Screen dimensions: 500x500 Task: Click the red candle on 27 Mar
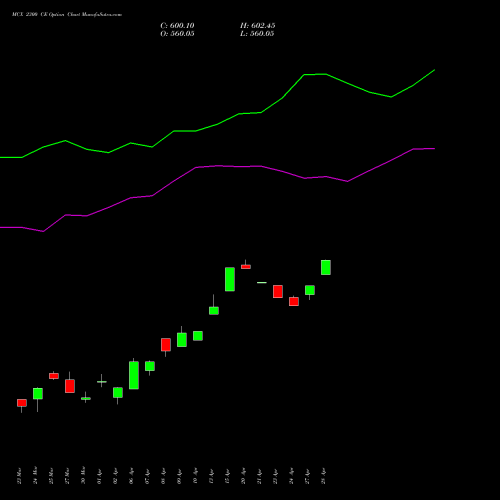tap(70, 386)
